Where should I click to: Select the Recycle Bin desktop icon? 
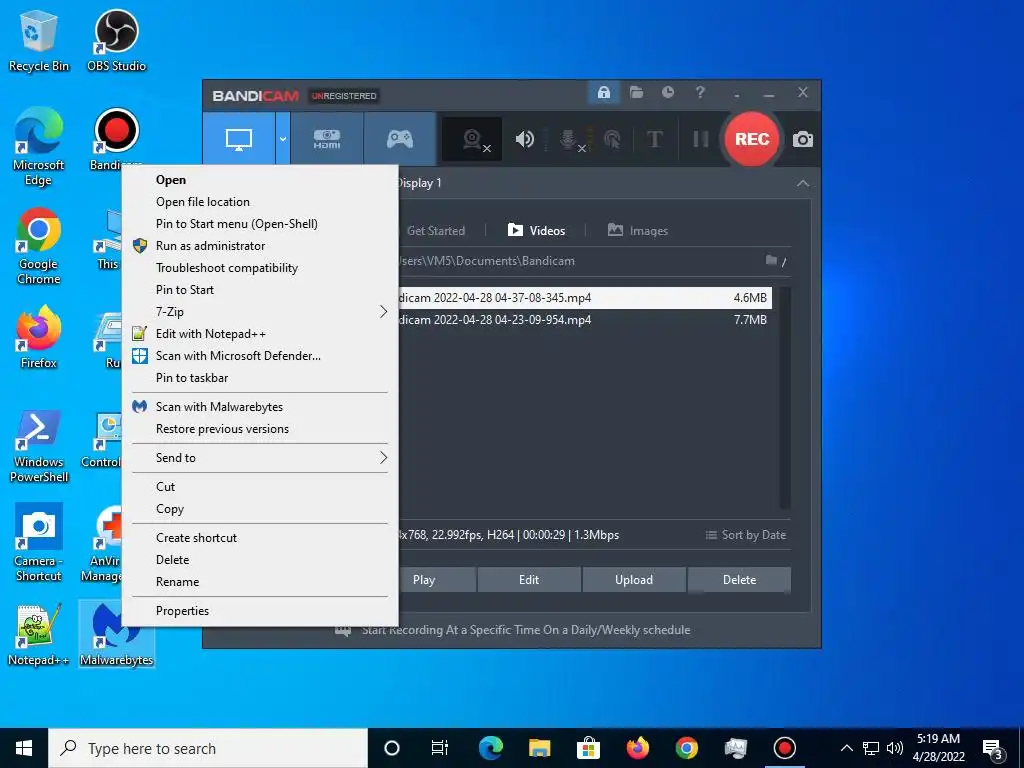pos(39,41)
